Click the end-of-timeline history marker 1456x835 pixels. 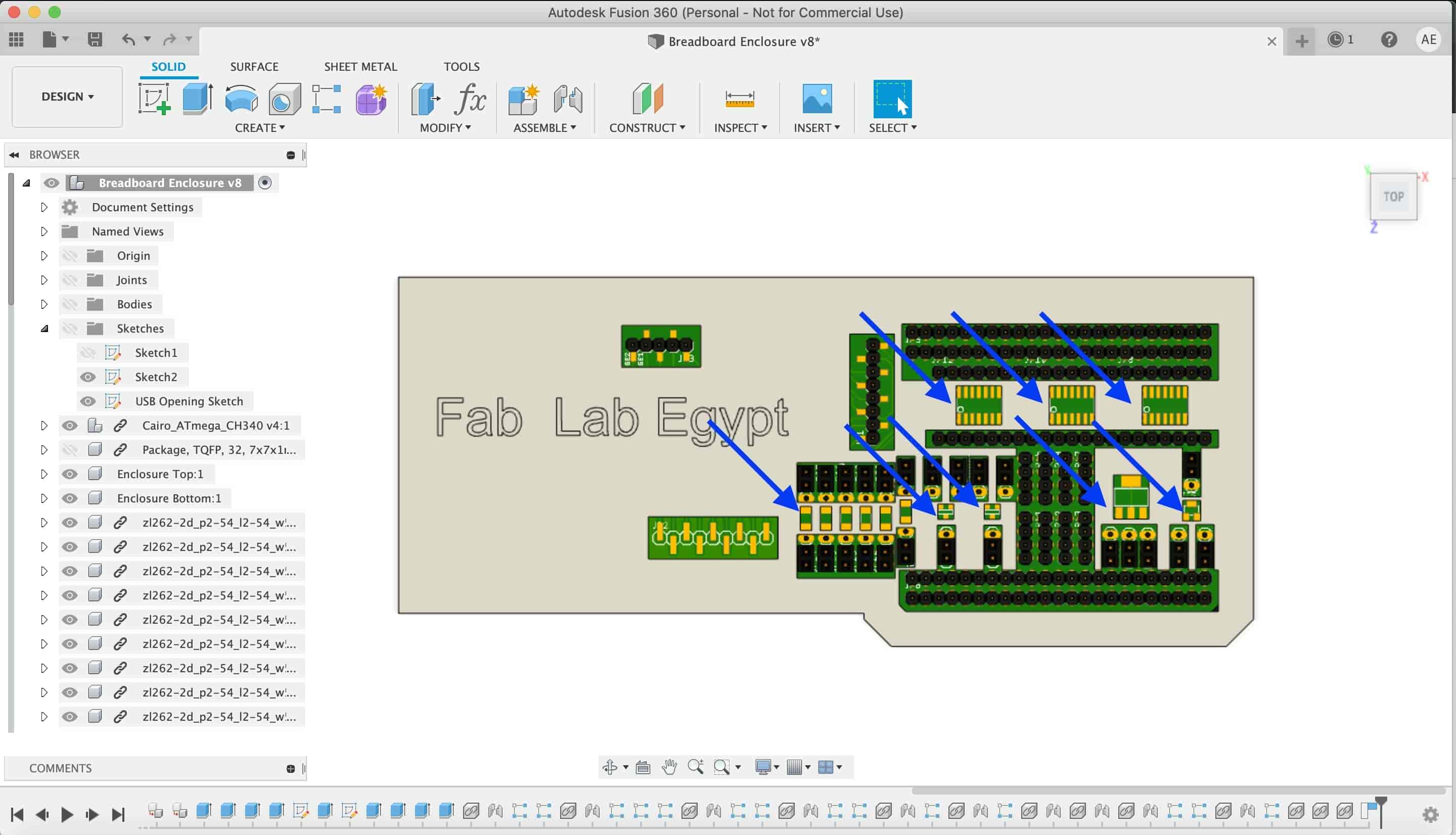(1380, 810)
